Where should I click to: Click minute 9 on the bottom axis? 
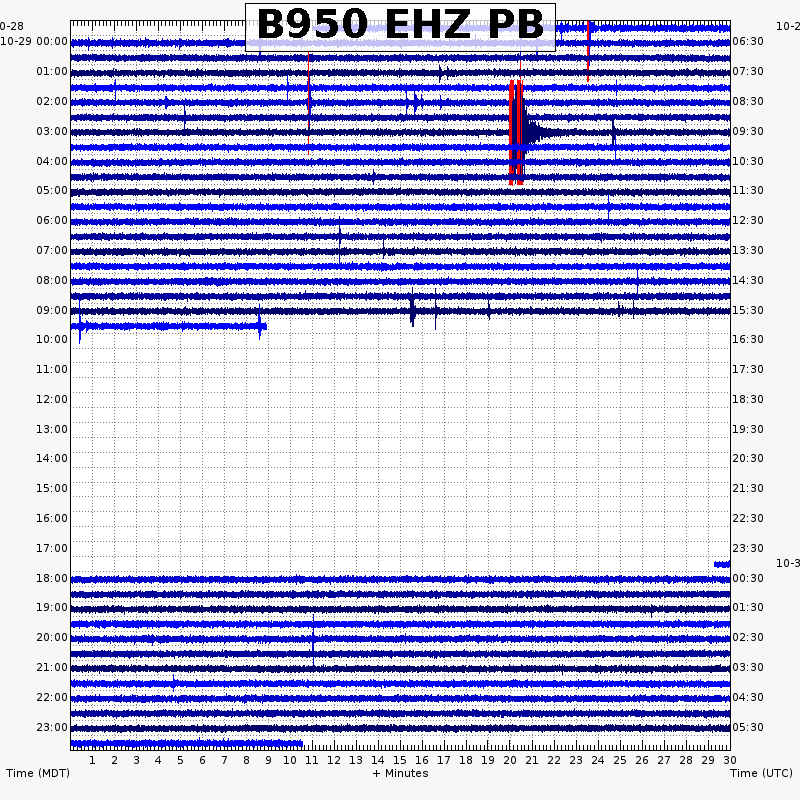pyautogui.click(x=268, y=761)
